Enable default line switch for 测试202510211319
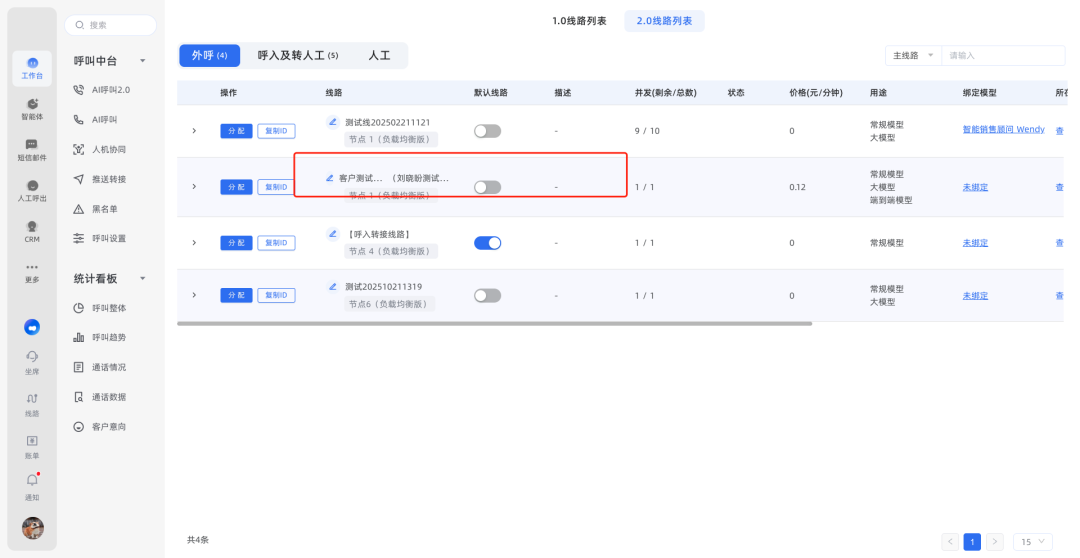The image size is (1080, 558). 487,295
